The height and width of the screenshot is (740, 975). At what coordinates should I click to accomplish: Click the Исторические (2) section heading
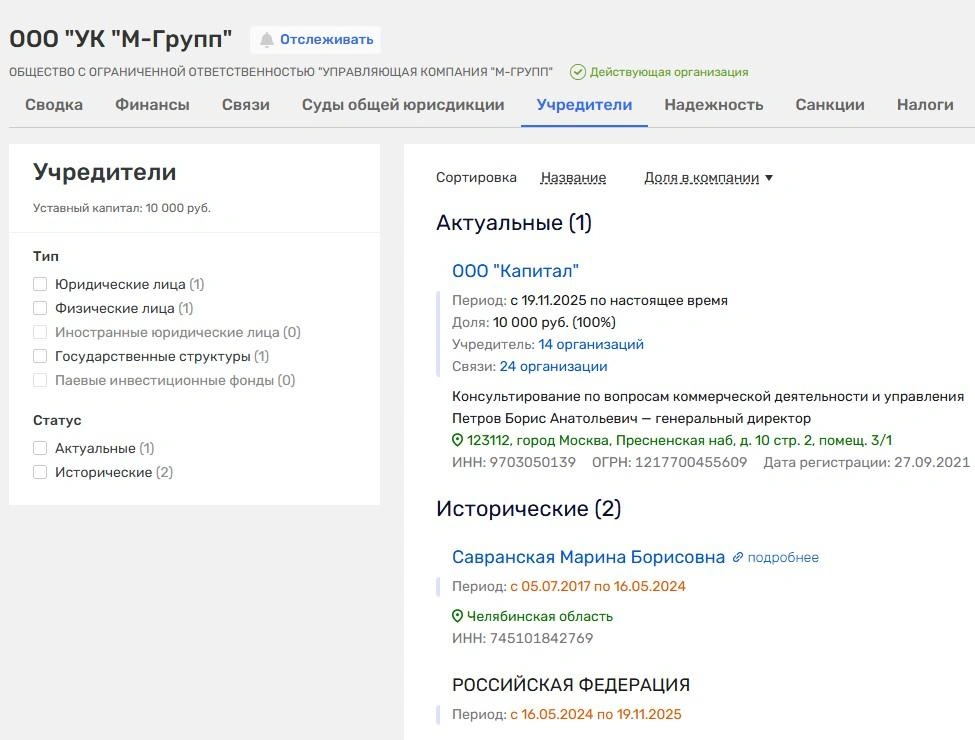tap(529, 509)
